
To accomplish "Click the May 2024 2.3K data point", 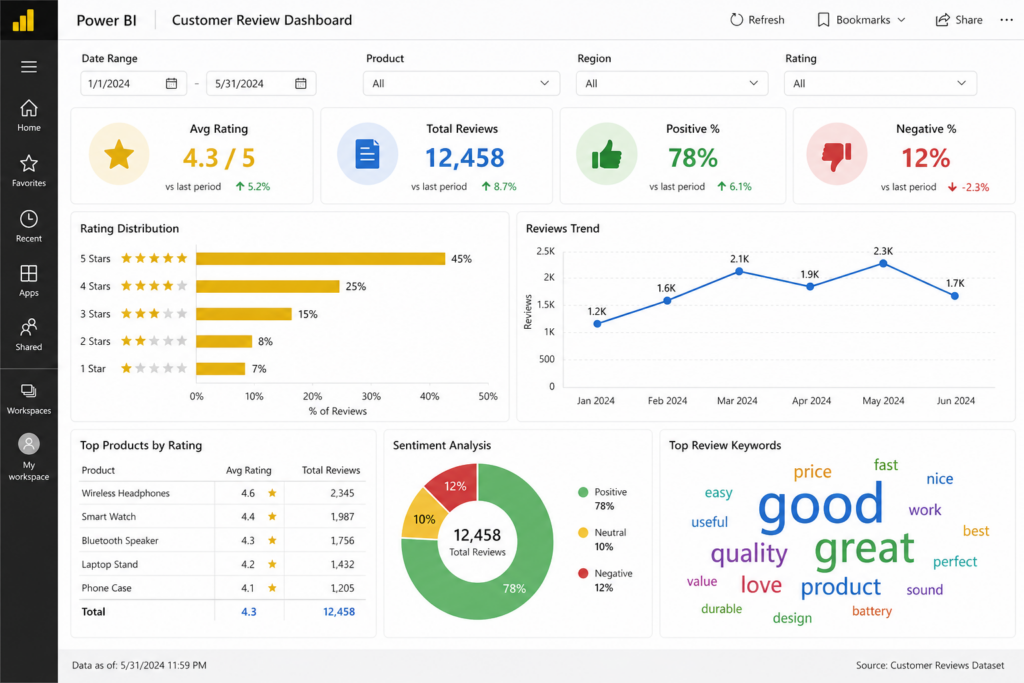I will [883, 263].
